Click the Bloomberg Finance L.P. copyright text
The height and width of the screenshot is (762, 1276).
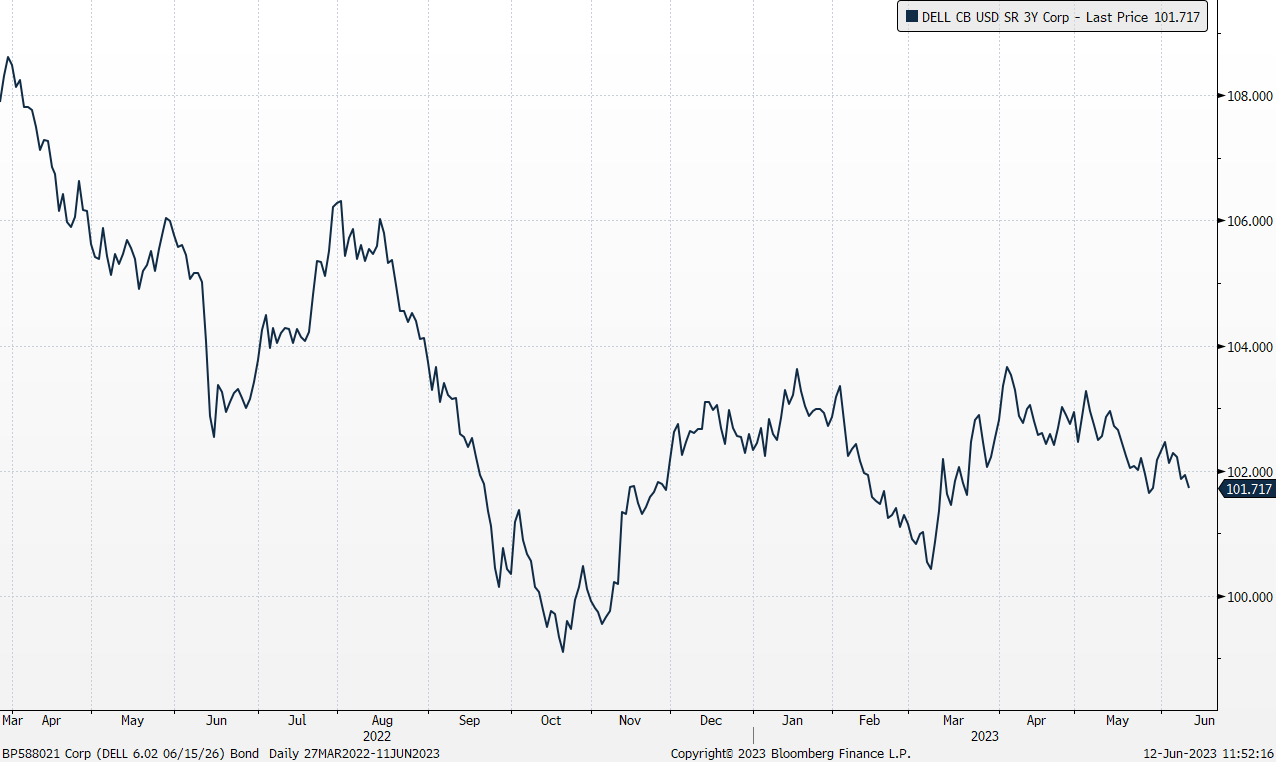coord(790,753)
